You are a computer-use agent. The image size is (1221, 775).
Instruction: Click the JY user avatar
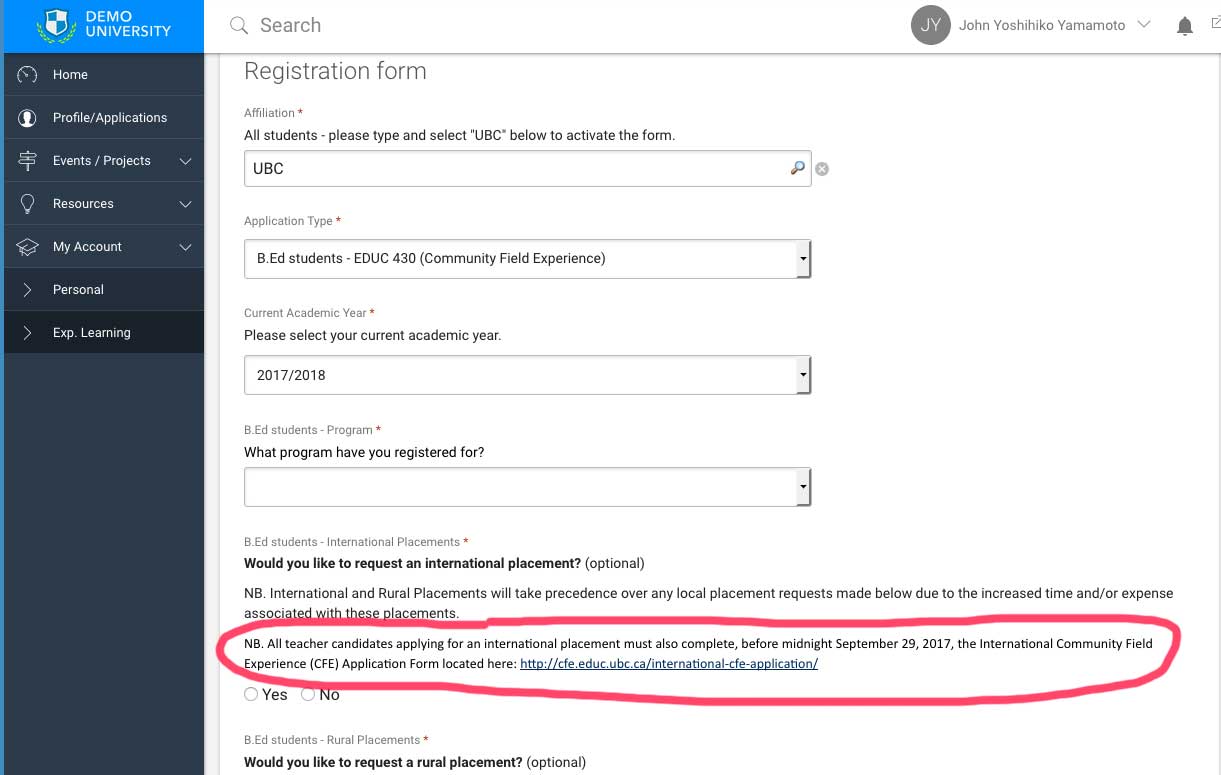930,25
